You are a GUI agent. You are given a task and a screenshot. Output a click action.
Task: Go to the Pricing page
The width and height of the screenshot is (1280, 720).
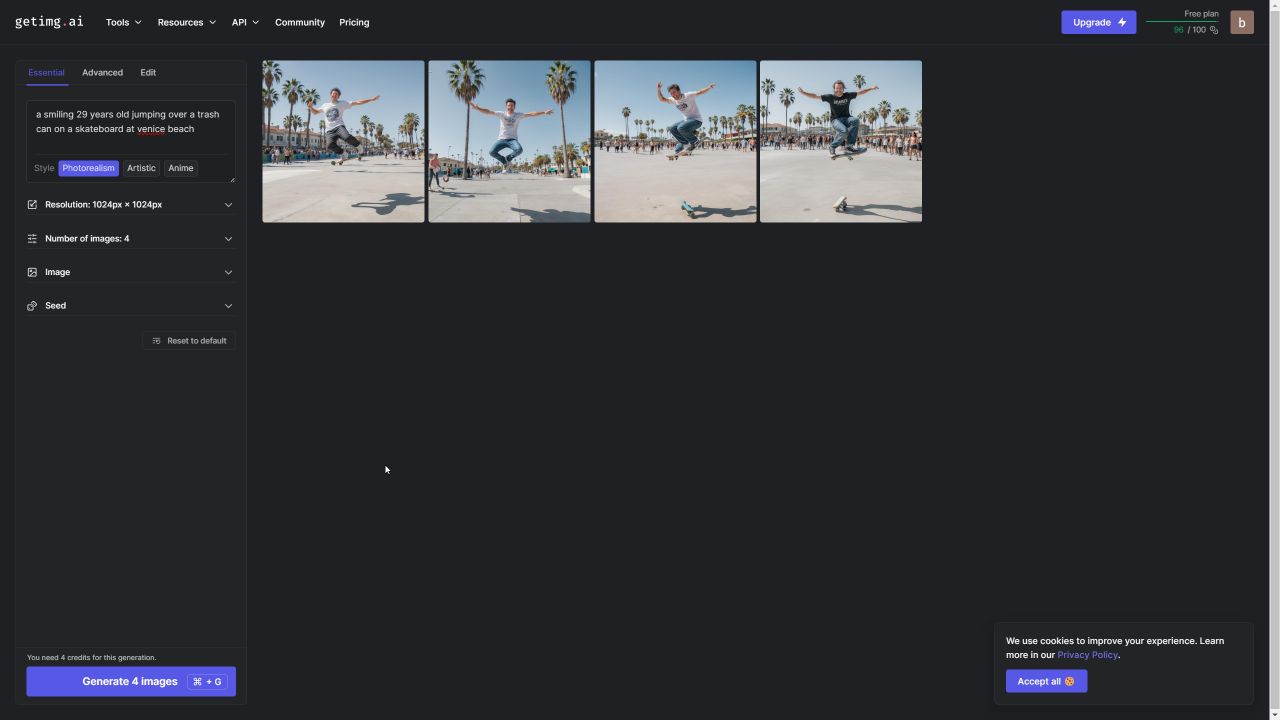pos(354,22)
